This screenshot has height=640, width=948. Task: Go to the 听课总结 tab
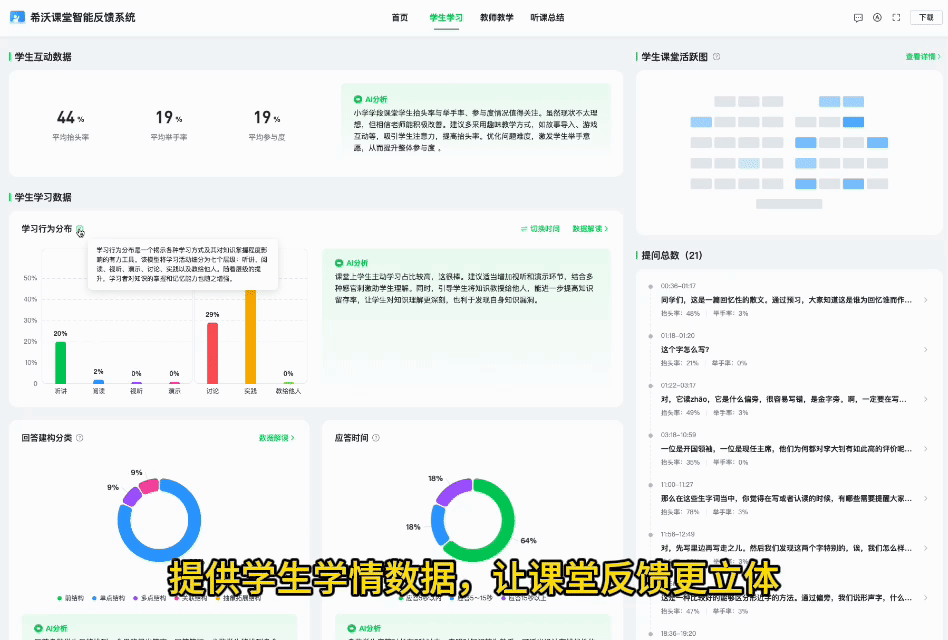pyautogui.click(x=547, y=18)
